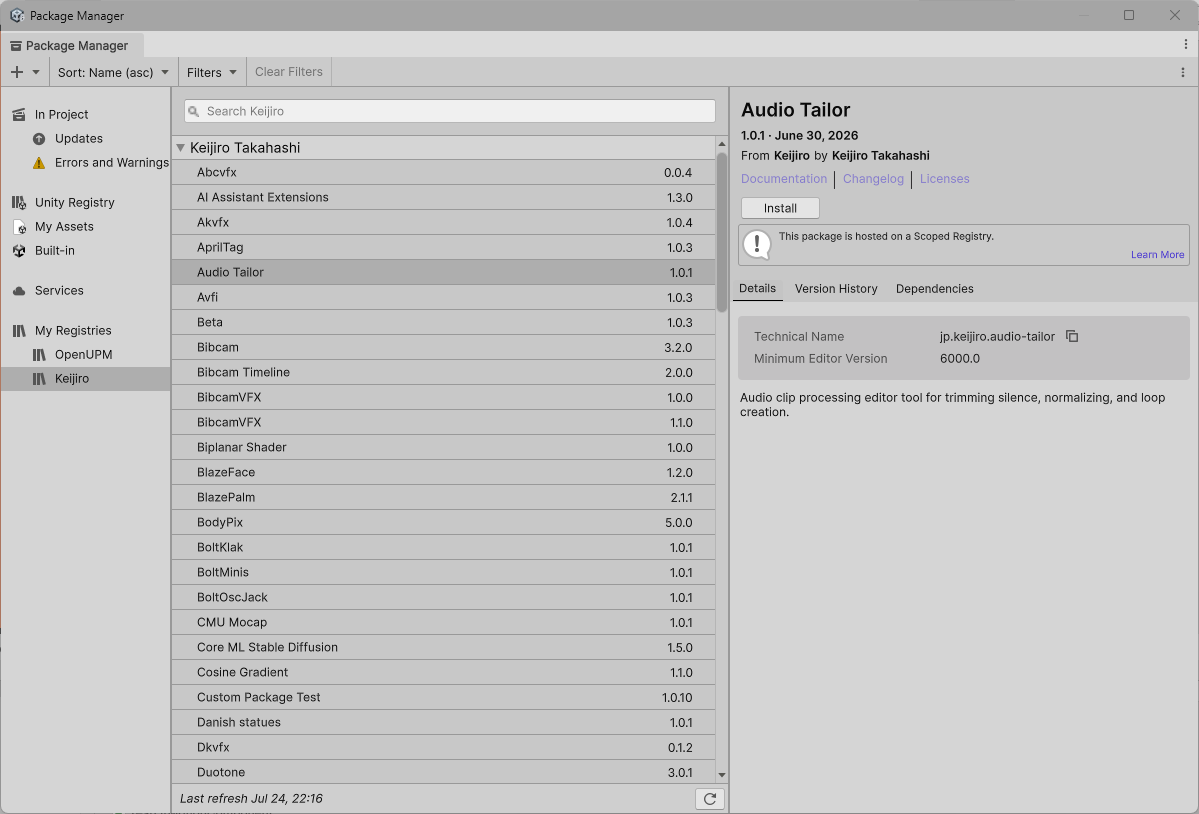1199x814 pixels.
Task: Click the Updates arrow icon
Action: pos(39,138)
